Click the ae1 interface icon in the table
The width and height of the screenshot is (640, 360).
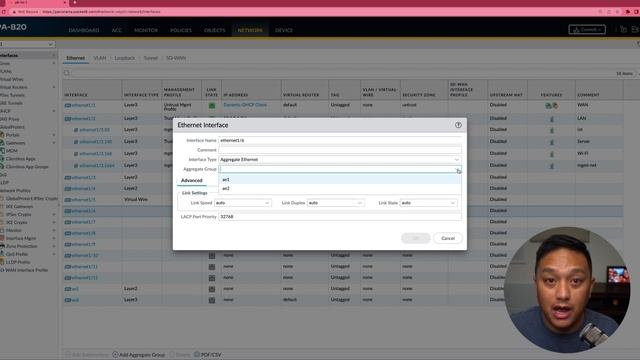(68, 289)
